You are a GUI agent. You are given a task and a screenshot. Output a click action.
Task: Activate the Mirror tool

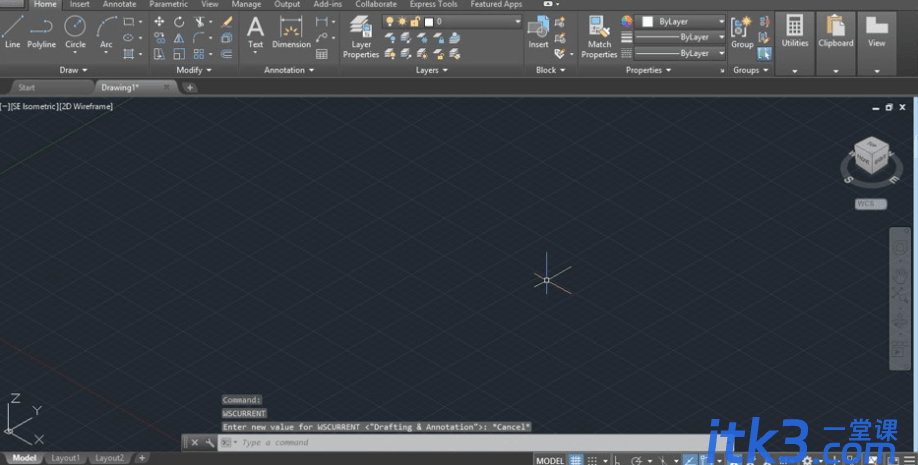click(179, 37)
